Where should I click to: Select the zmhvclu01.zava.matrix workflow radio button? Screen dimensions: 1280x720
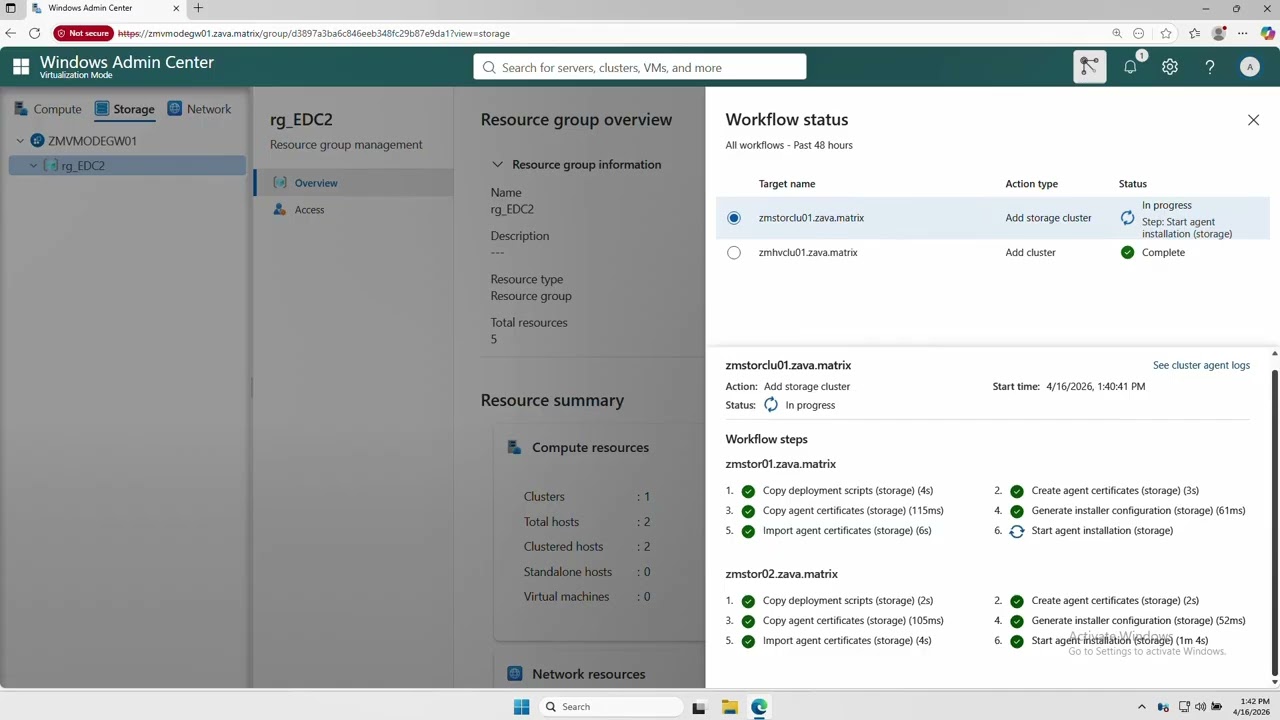tap(734, 253)
